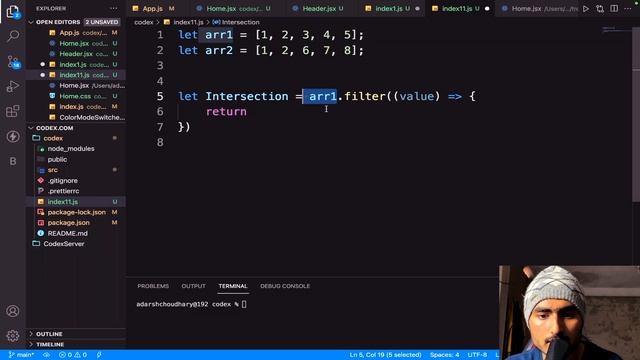The height and width of the screenshot is (360, 640).
Task: Open editor More Actions ellipsis
Action: click(x=628, y=9)
